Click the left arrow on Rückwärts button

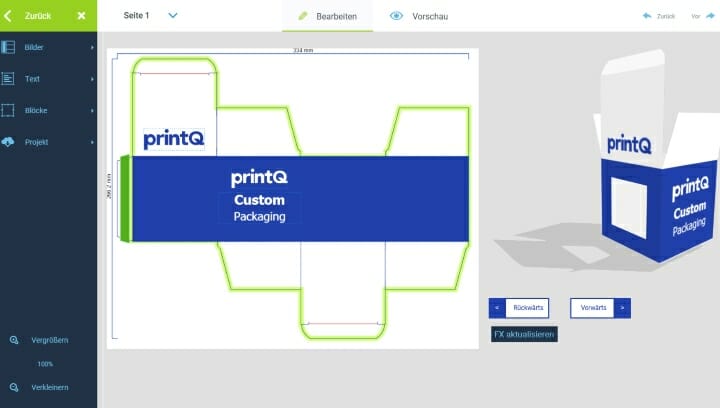[x=497, y=308]
